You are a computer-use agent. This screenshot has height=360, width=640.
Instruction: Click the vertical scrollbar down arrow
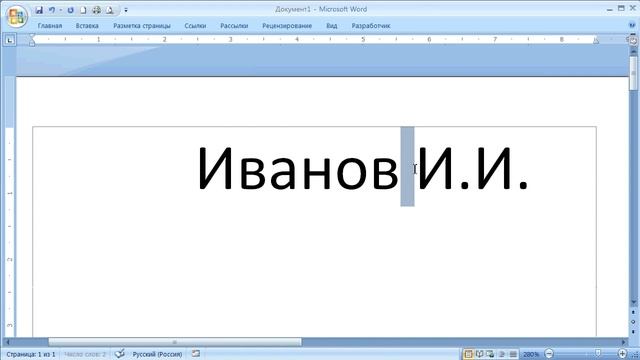coord(633,302)
